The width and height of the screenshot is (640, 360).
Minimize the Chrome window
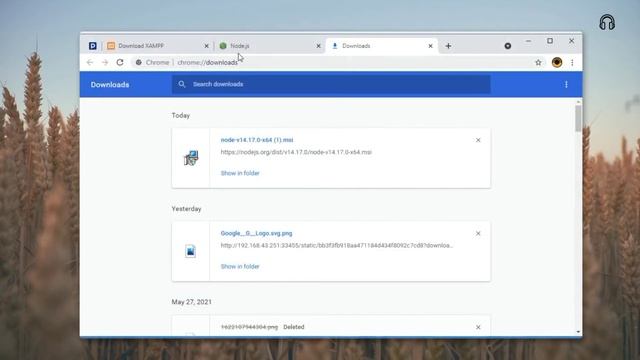(528, 41)
